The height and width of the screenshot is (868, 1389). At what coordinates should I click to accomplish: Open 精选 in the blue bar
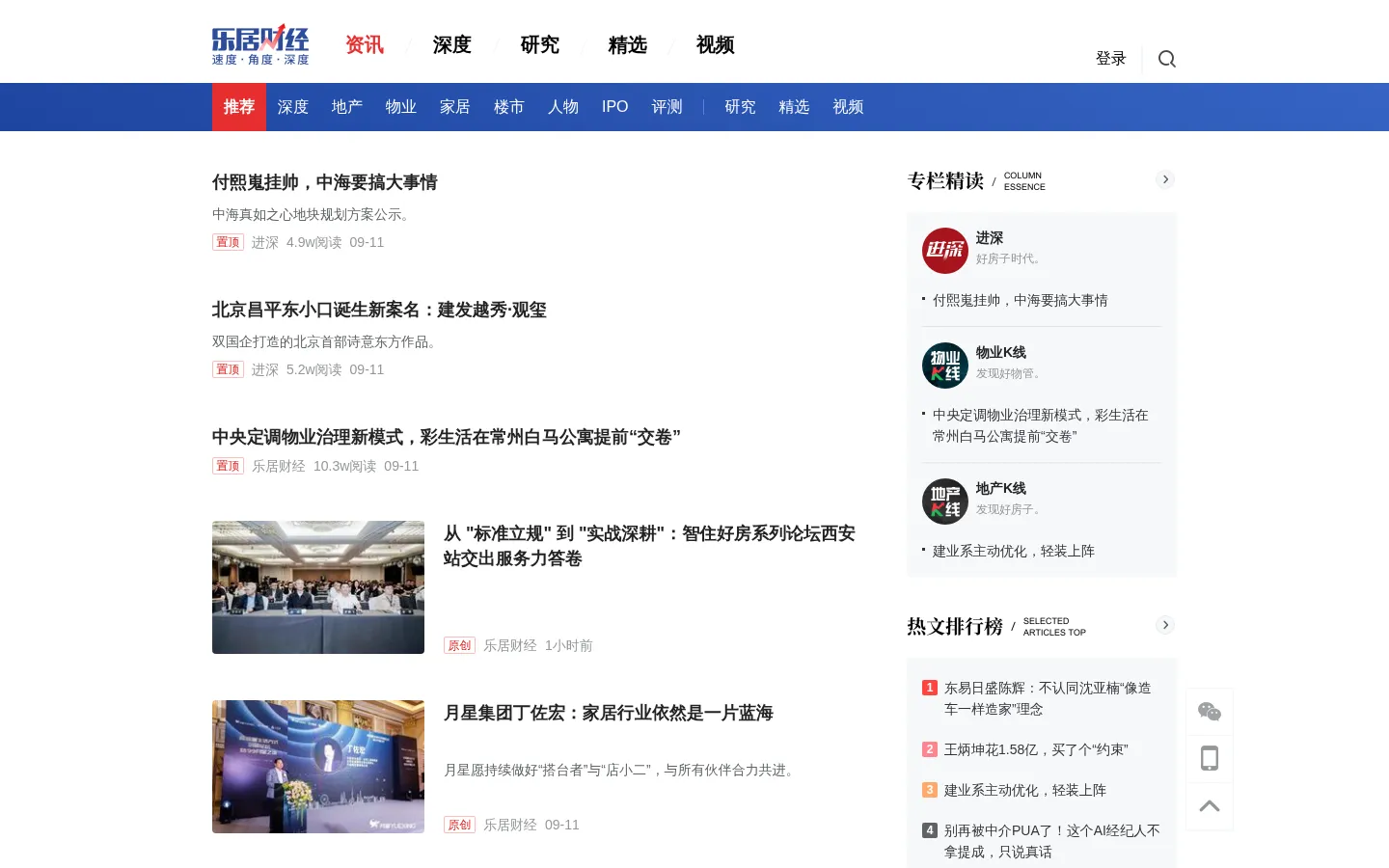795,107
